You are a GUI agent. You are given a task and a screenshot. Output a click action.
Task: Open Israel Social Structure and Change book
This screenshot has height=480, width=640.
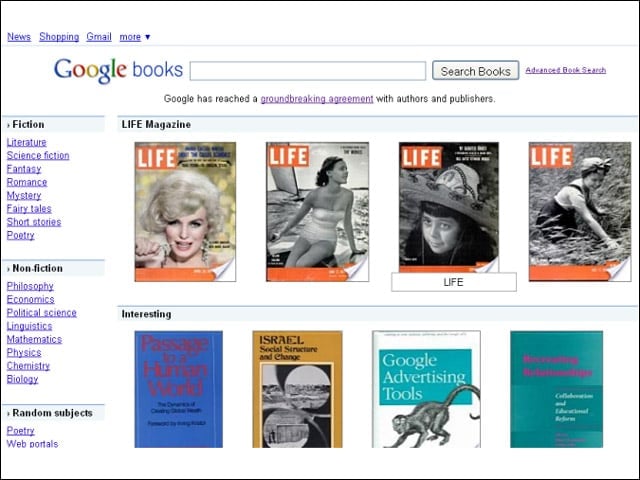coord(298,389)
